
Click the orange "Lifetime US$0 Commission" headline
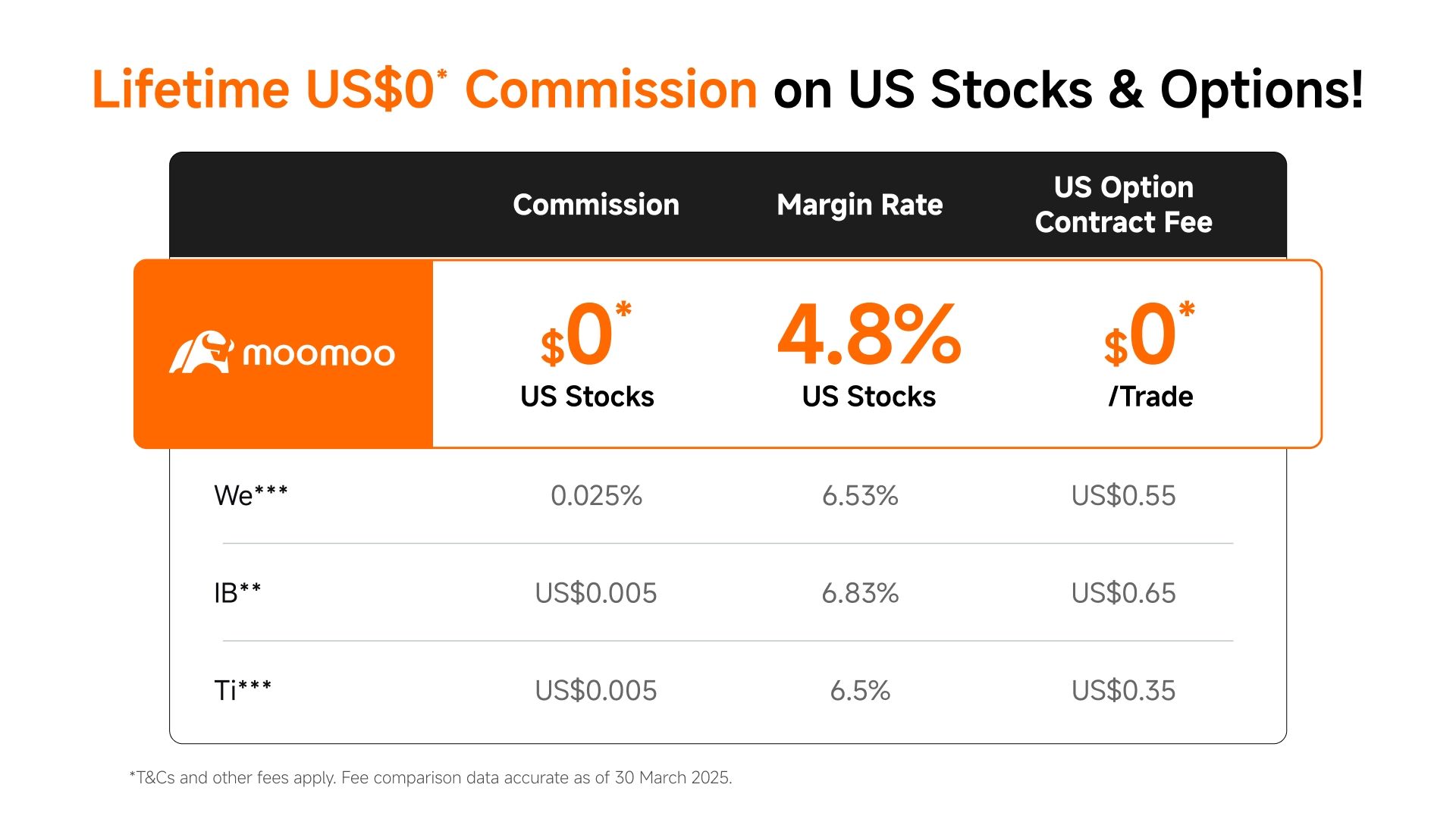pos(424,89)
